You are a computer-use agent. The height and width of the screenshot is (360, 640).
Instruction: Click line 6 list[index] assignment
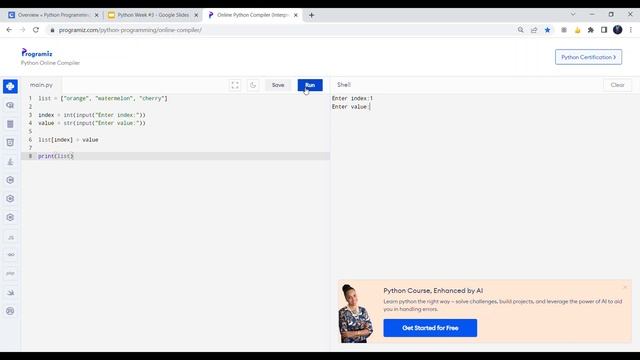(68, 140)
